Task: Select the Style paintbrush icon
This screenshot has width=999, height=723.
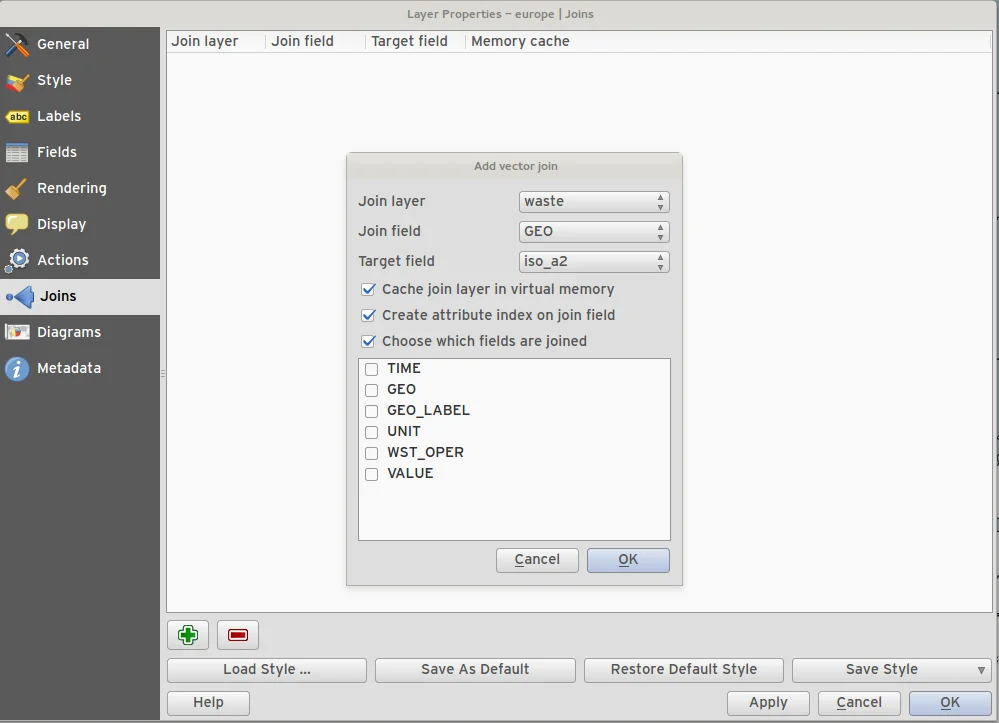Action: (x=17, y=81)
